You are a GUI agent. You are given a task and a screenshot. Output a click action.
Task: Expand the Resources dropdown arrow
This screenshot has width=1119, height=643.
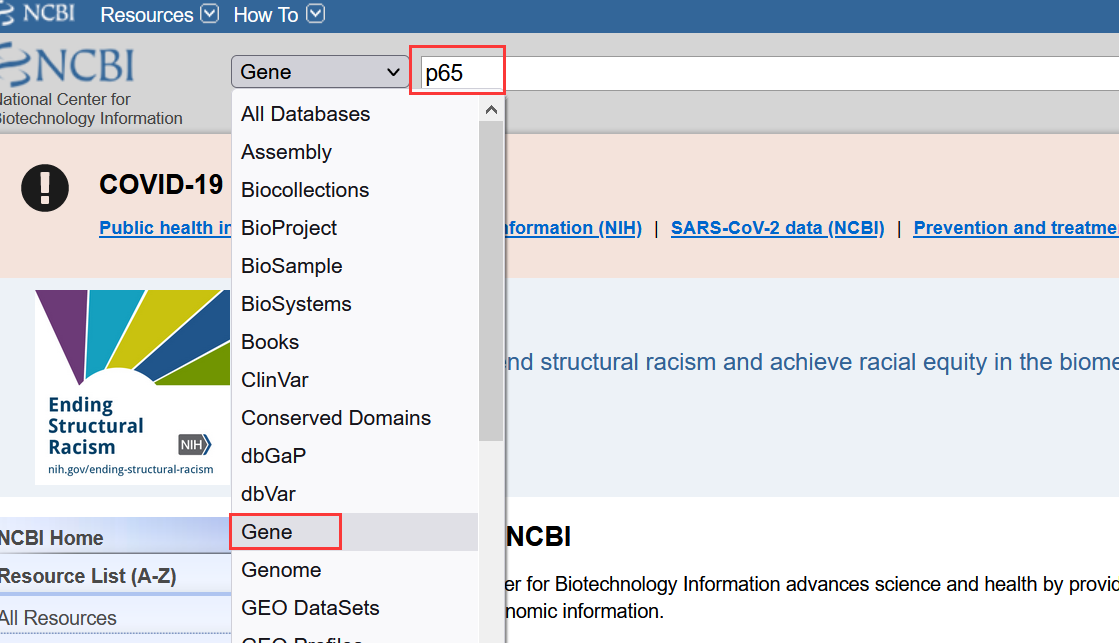click(209, 14)
